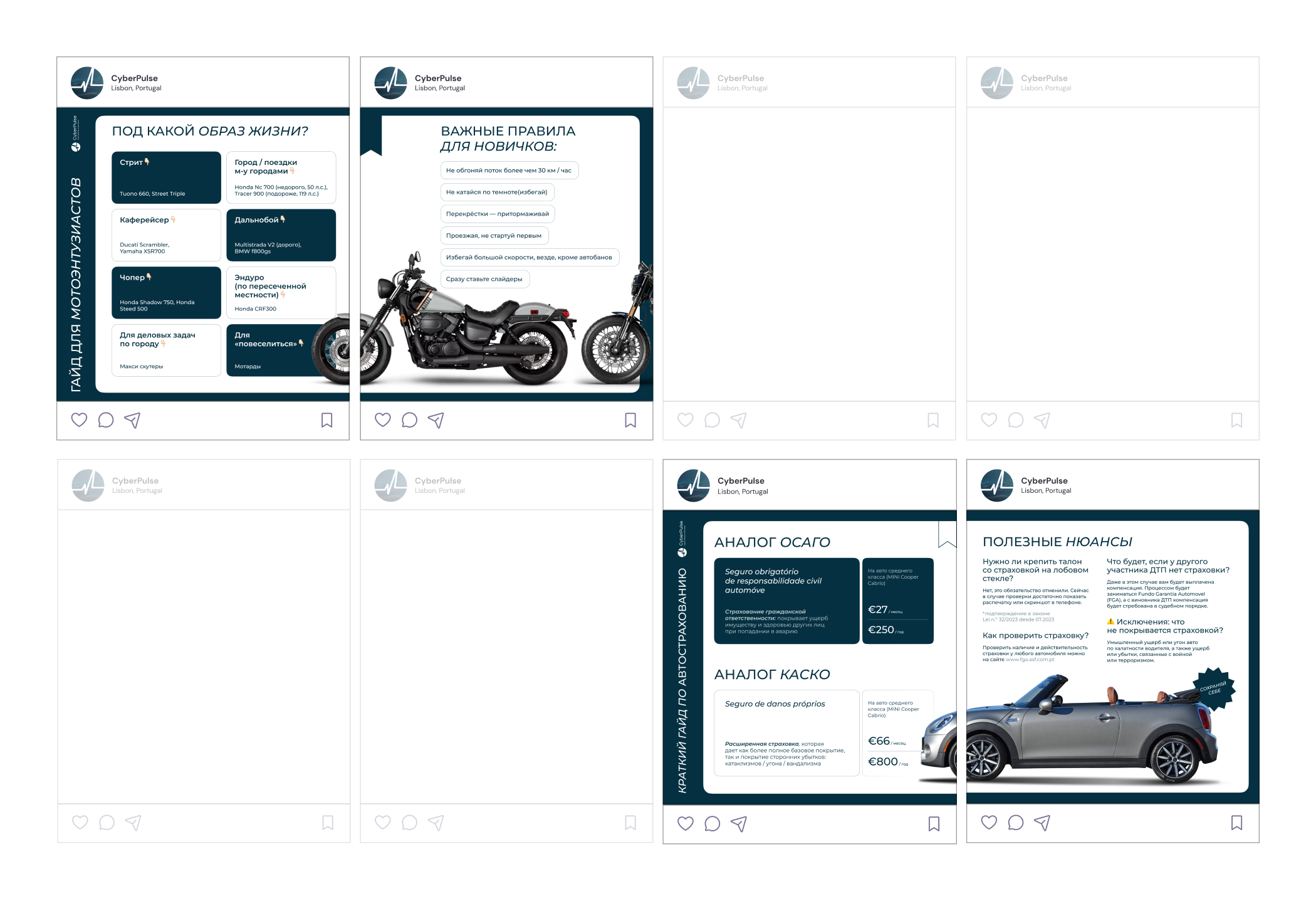
Task: Click comment bubble under beginner rules post
Action: click(x=409, y=420)
